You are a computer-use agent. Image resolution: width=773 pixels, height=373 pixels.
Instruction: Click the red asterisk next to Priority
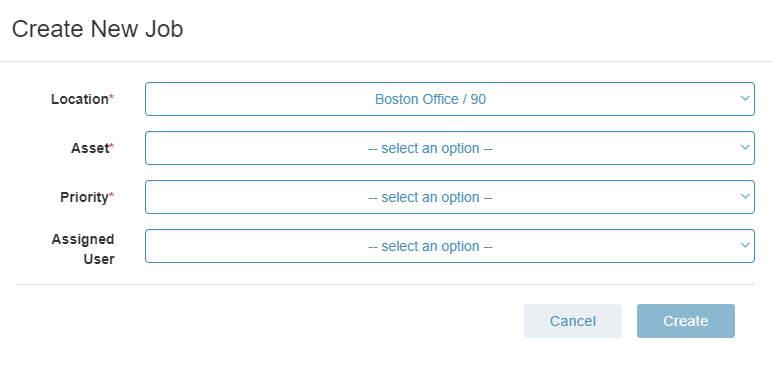click(111, 196)
